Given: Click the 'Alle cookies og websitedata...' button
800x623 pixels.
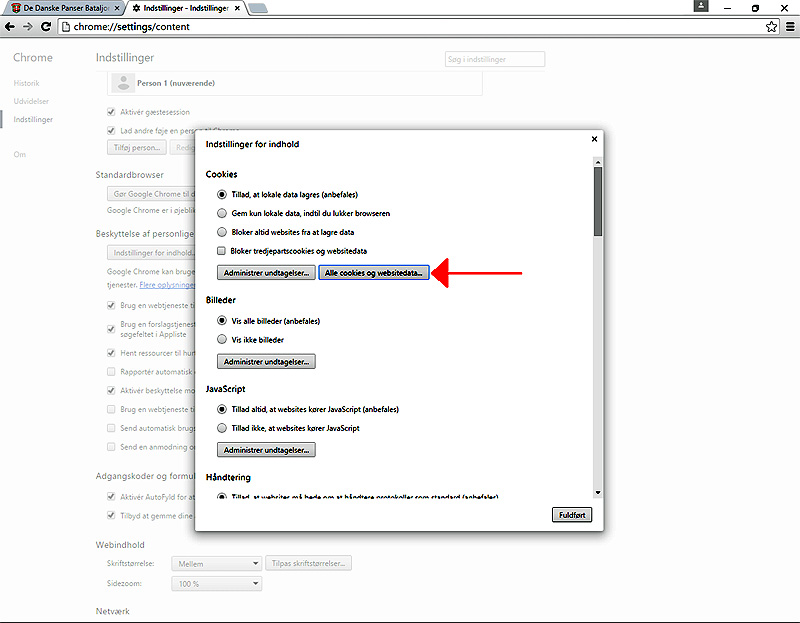Looking at the screenshot, I should tap(374, 272).
